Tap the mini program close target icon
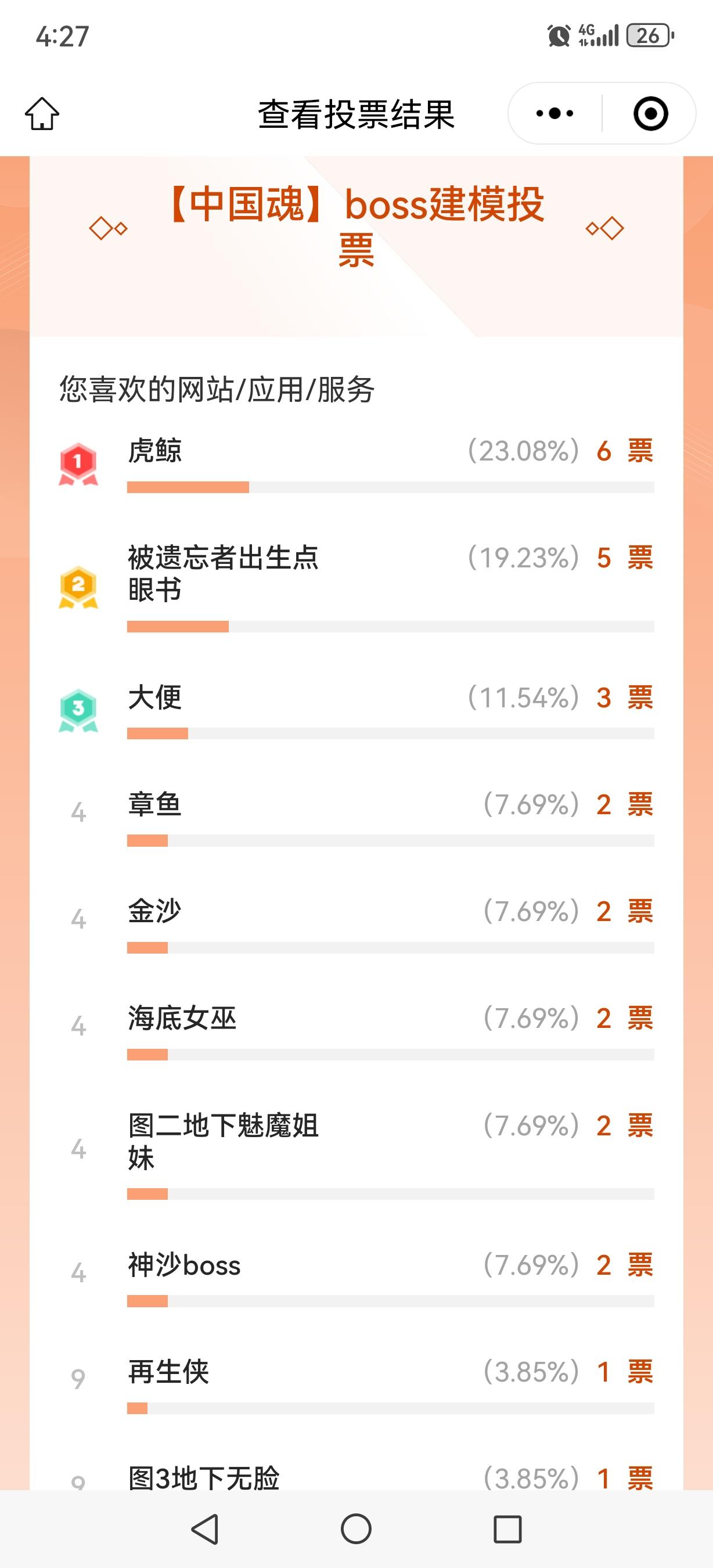The image size is (713, 1568). tap(650, 114)
